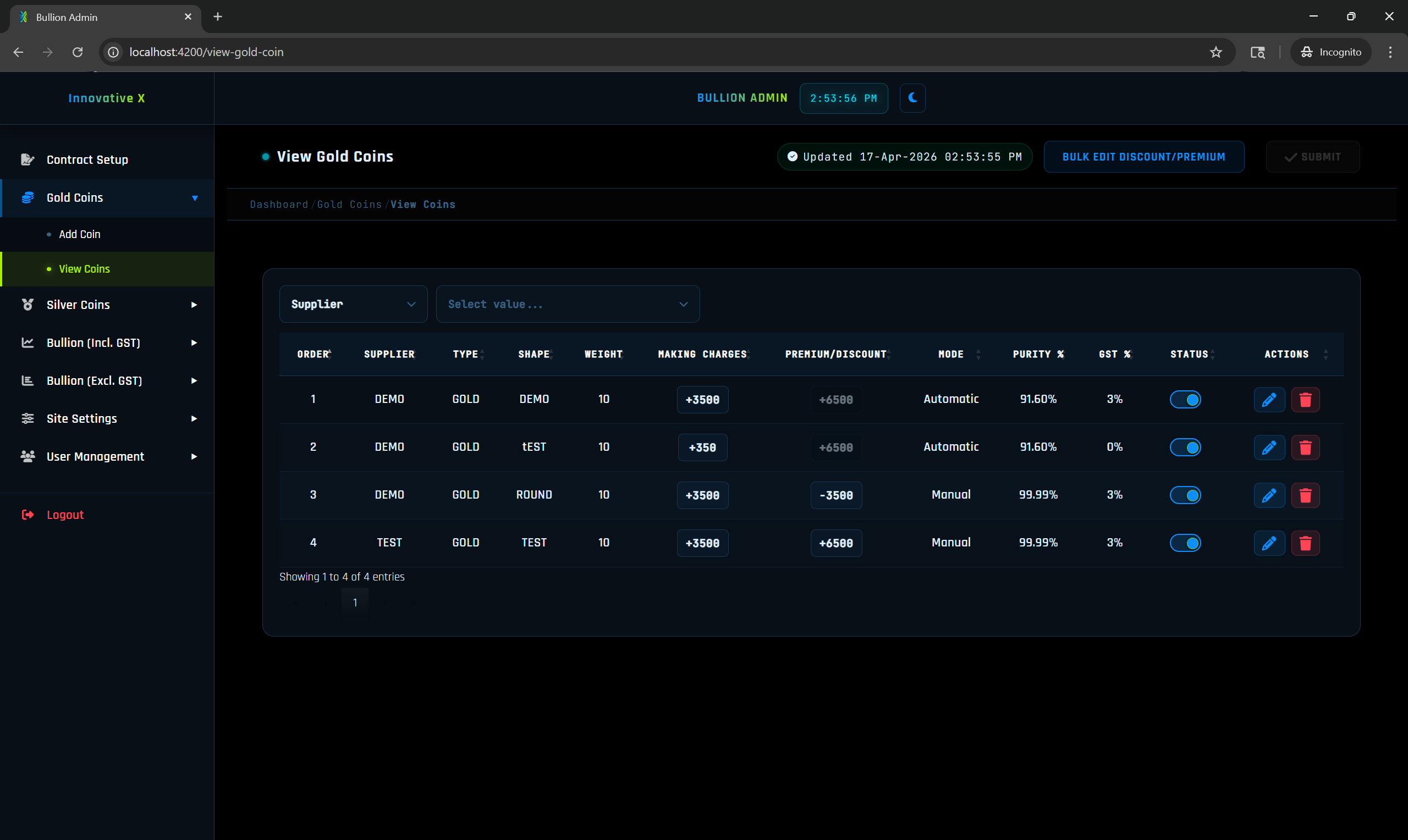Open the browser three-dot menu

1390,52
